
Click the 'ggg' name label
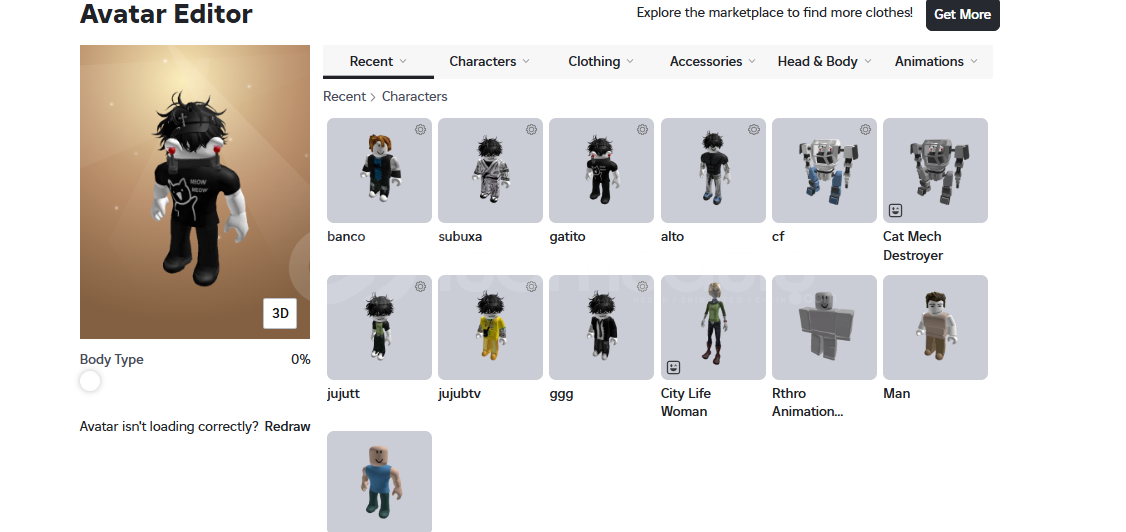click(x=561, y=394)
